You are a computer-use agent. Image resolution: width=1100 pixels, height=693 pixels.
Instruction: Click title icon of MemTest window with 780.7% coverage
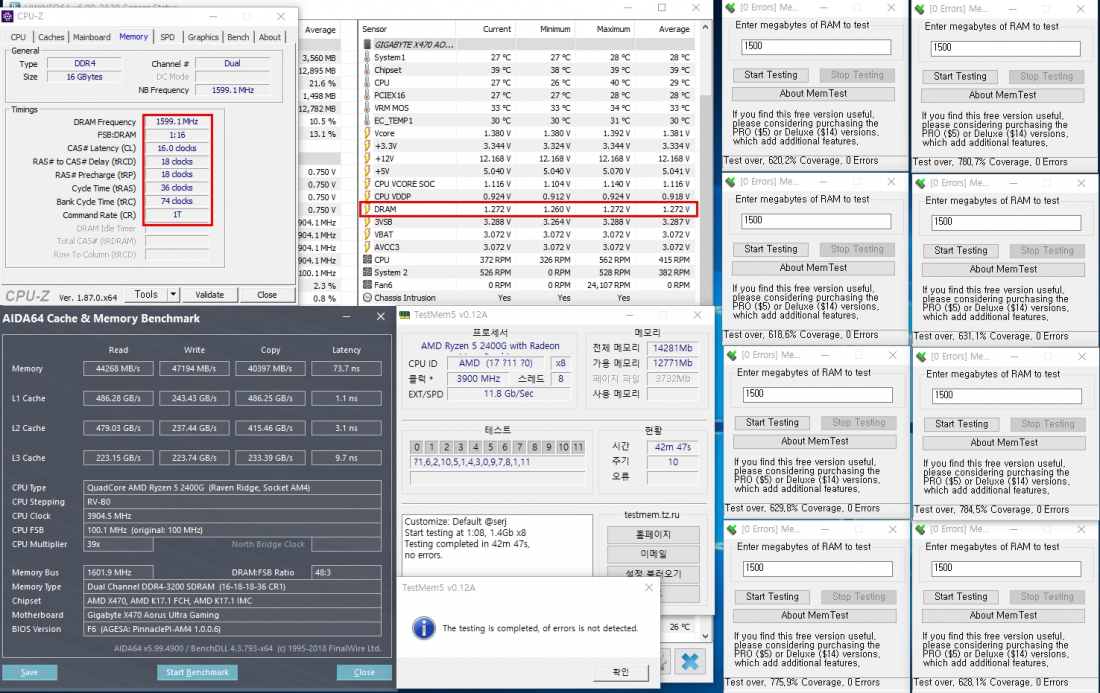(920, 9)
